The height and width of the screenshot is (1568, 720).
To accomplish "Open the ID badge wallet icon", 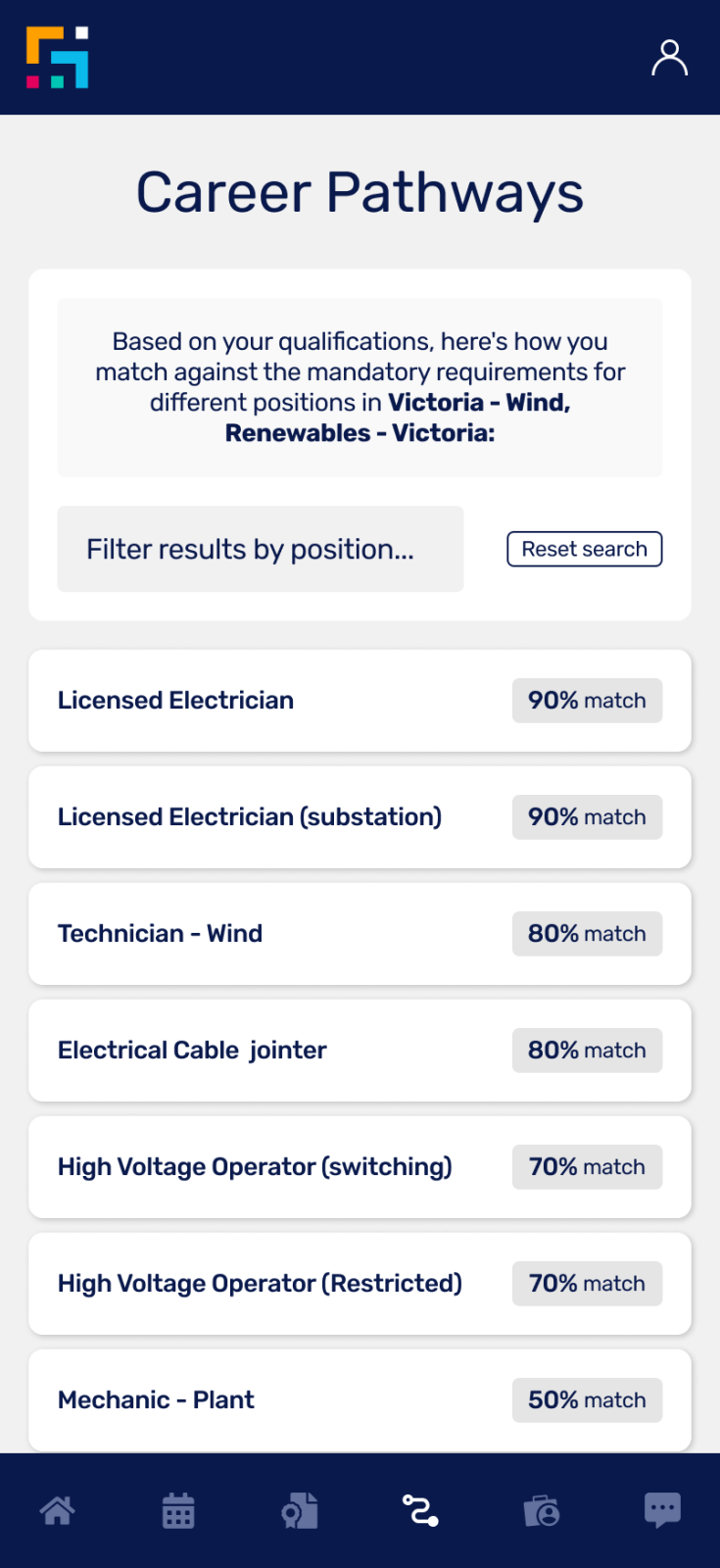I will (x=541, y=1510).
